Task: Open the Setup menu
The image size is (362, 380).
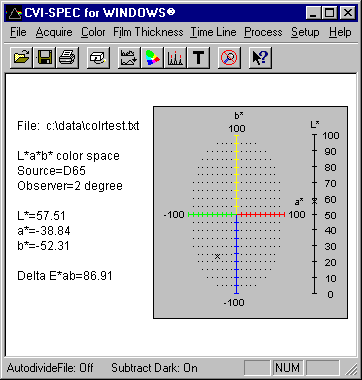Action: (x=305, y=32)
